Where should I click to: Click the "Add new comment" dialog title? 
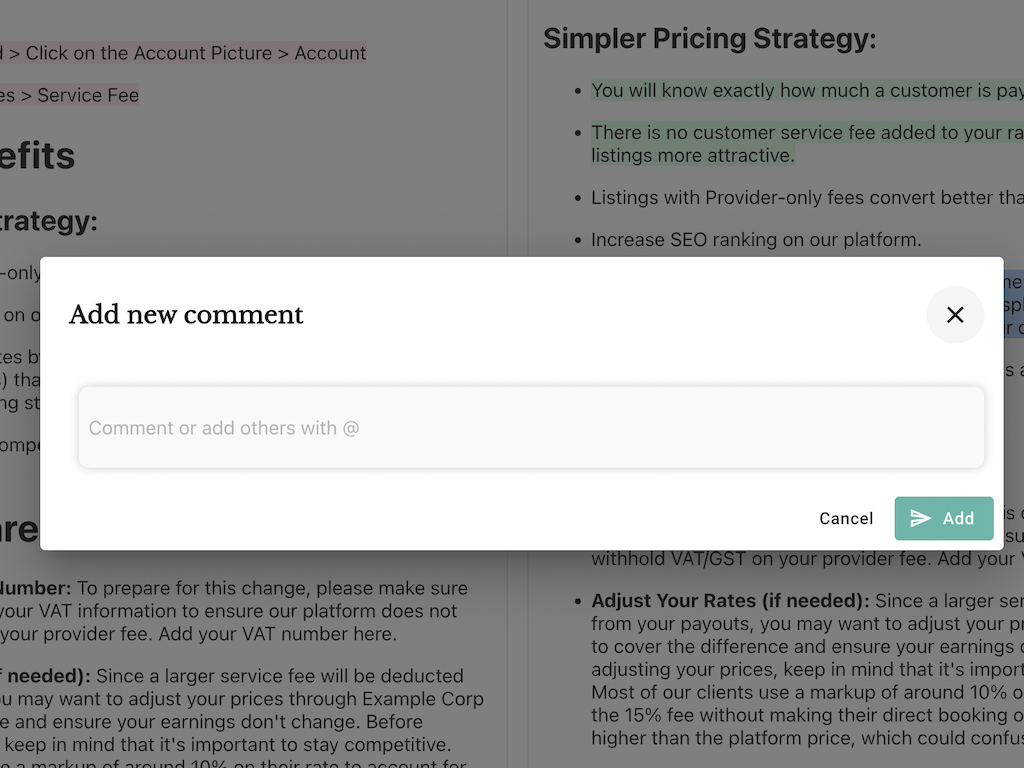186,315
